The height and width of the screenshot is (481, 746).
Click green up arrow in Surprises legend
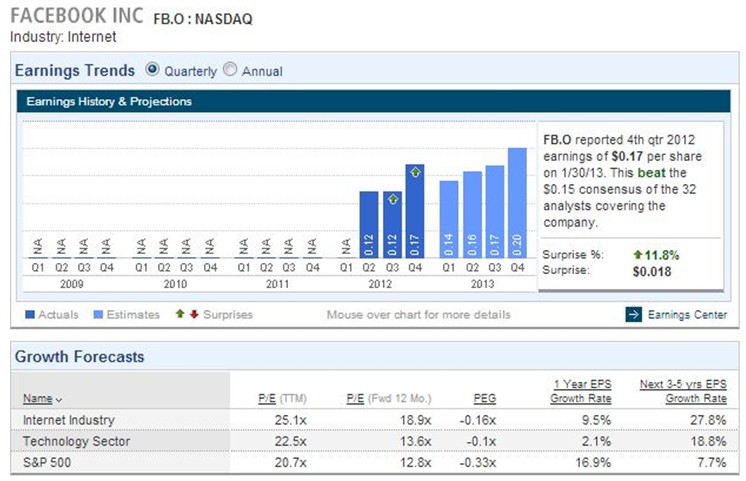coord(180,315)
